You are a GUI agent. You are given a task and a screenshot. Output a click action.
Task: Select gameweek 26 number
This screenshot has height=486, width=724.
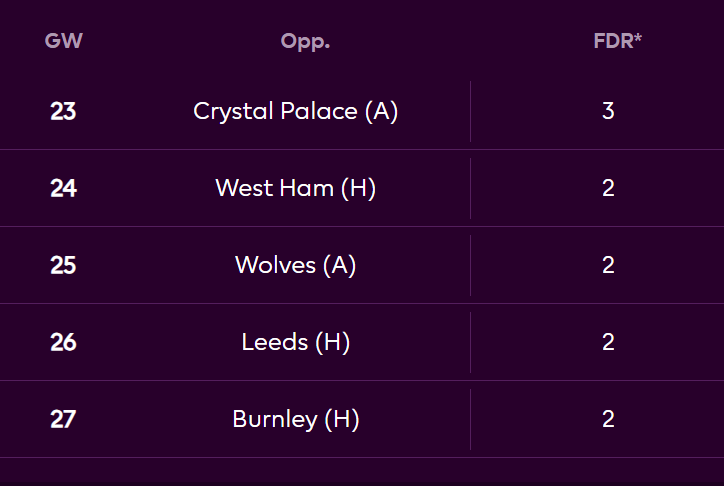[63, 342]
